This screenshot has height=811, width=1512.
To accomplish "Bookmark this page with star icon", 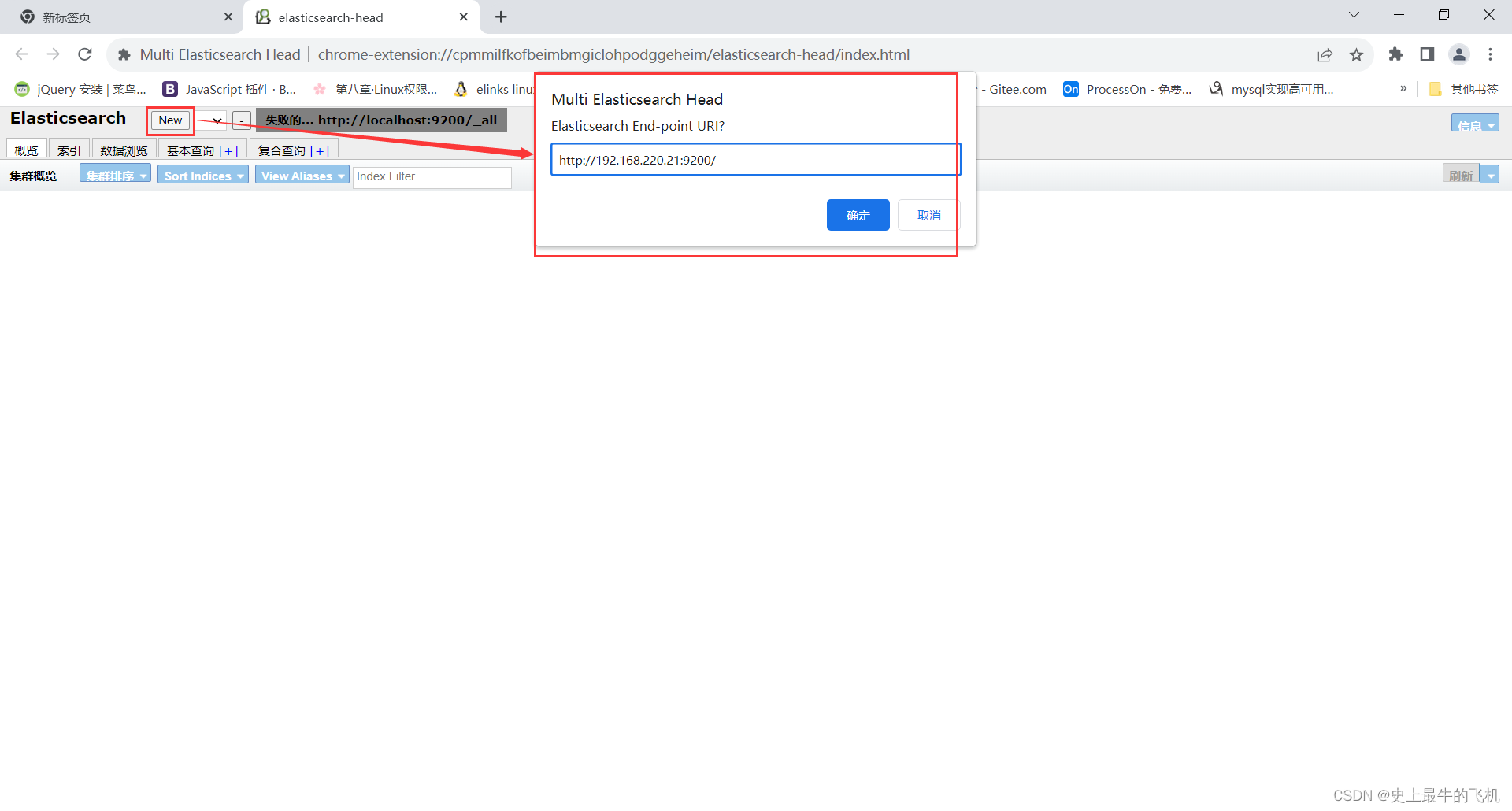I will click(1356, 55).
